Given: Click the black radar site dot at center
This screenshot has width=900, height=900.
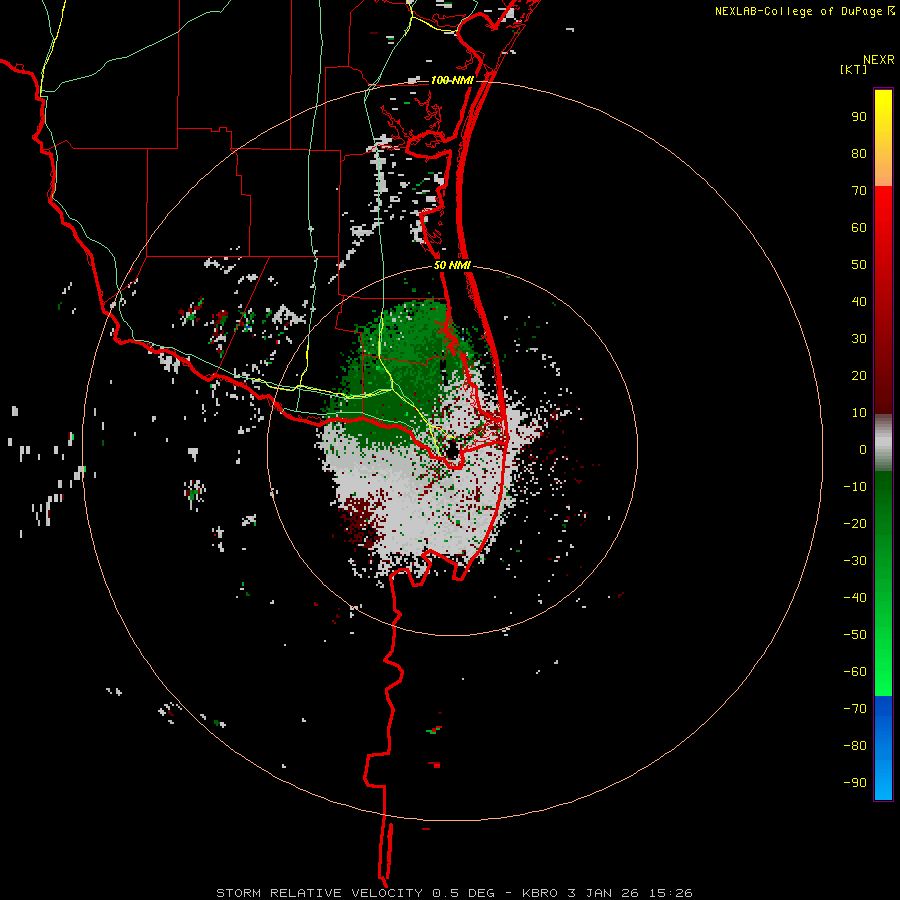Looking at the screenshot, I should [x=452, y=450].
